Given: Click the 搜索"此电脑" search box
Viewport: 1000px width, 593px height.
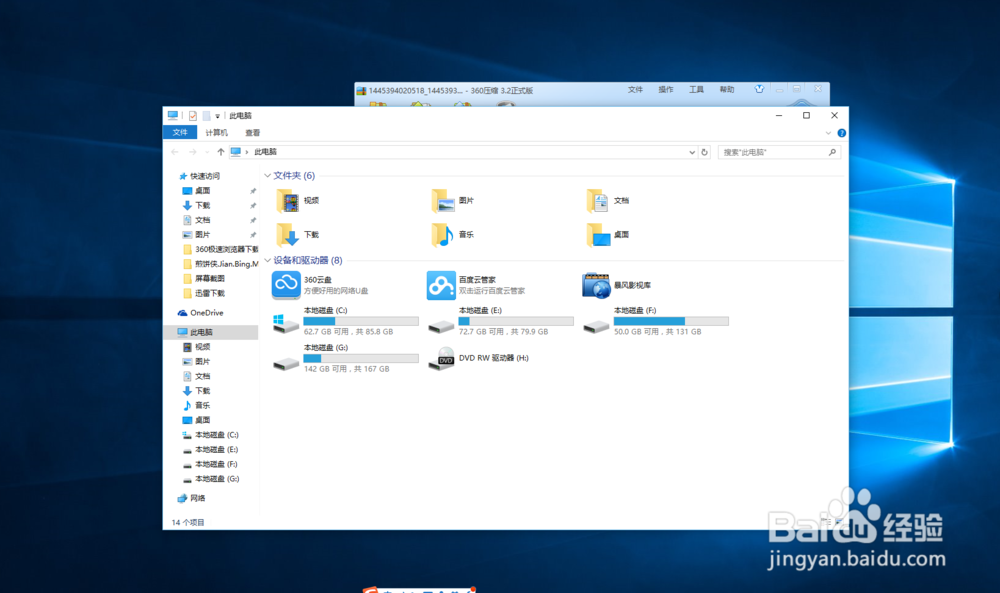Looking at the screenshot, I should click(x=779, y=151).
